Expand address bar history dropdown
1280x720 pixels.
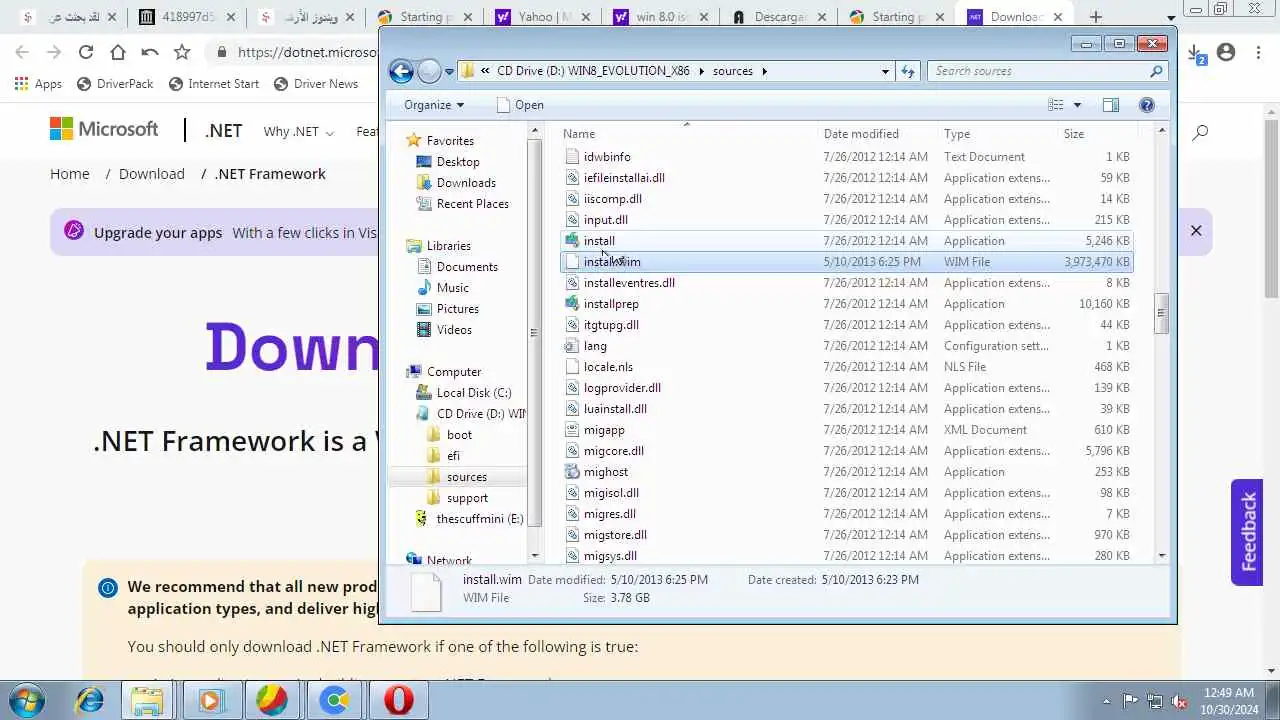tap(885, 71)
